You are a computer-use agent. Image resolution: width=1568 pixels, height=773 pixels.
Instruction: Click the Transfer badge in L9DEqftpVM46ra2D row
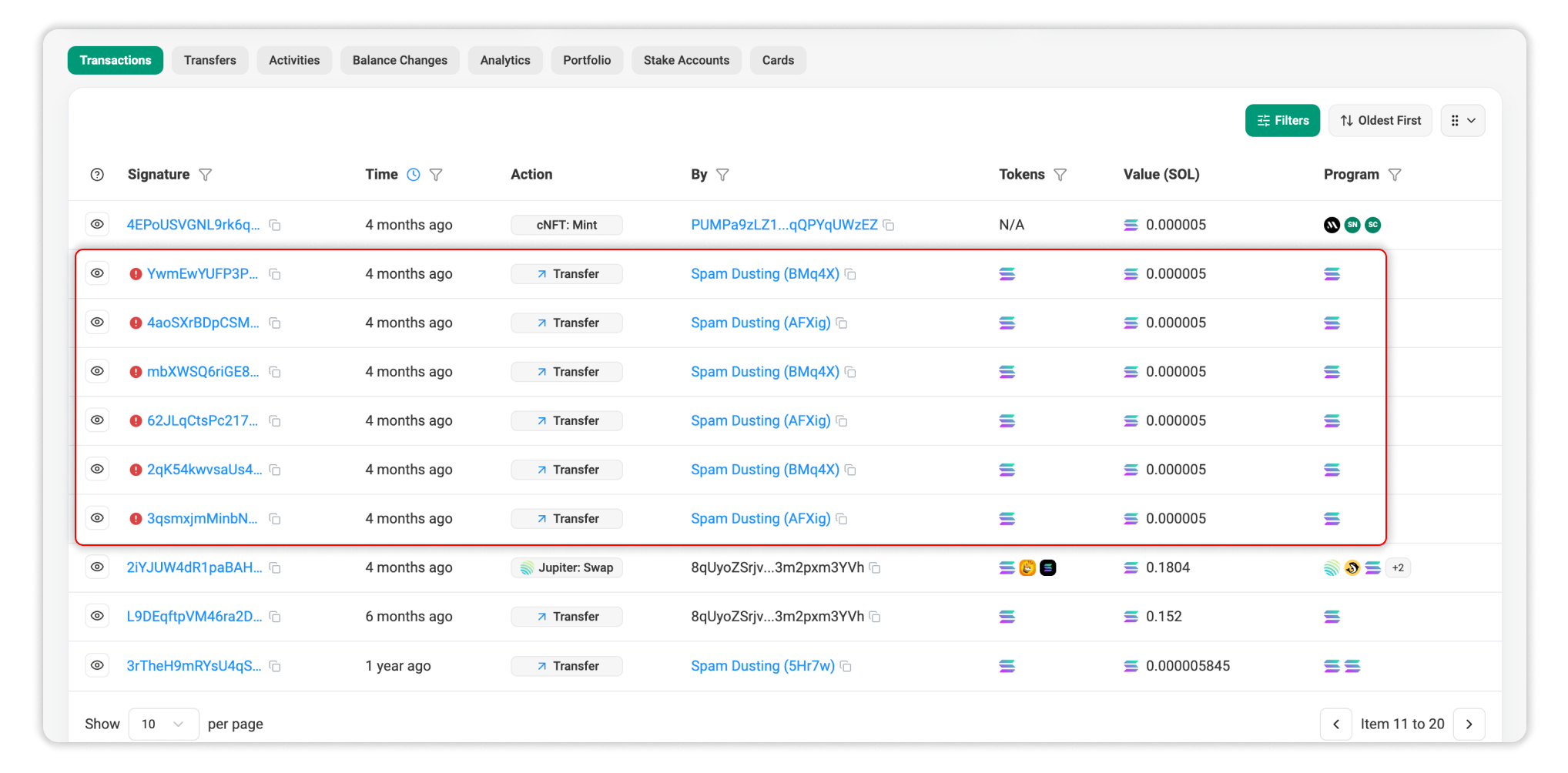567,617
